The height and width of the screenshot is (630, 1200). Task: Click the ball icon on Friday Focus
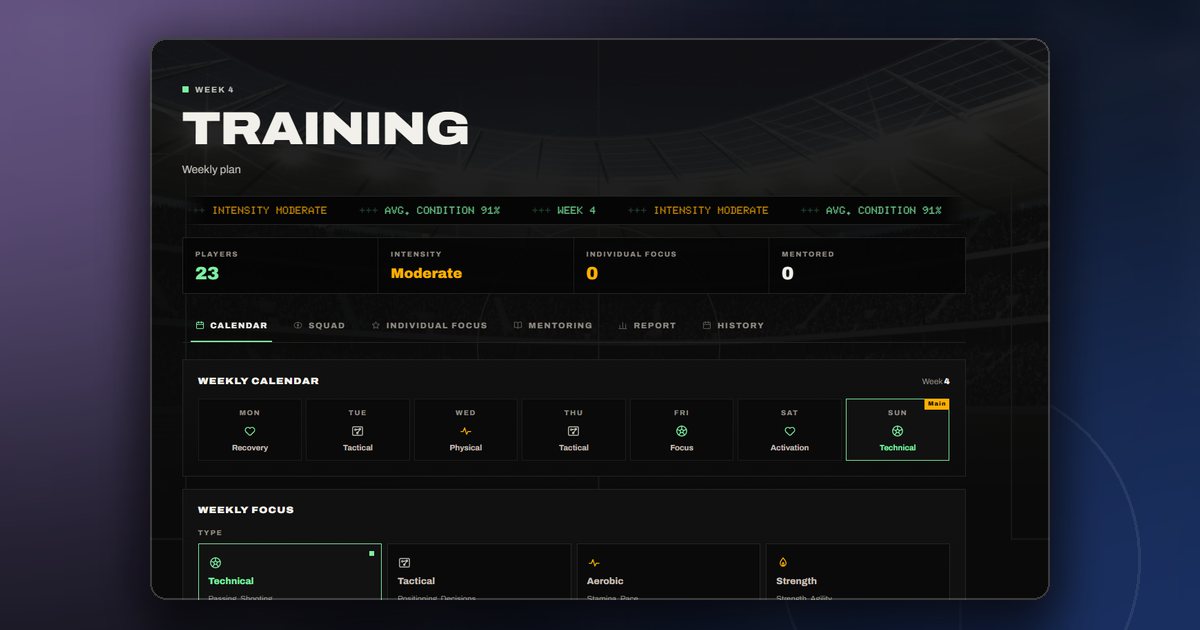click(682, 431)
